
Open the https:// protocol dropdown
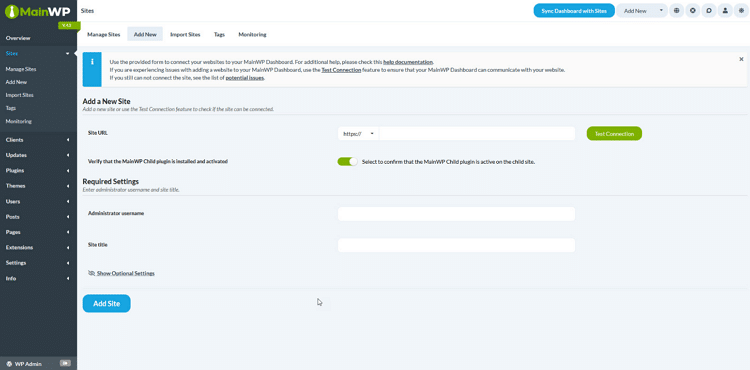(x=358, y=134)
